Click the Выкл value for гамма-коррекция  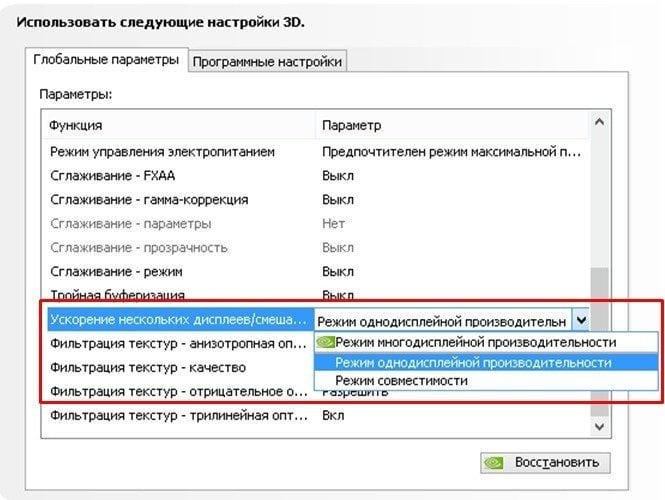point(338,200)
